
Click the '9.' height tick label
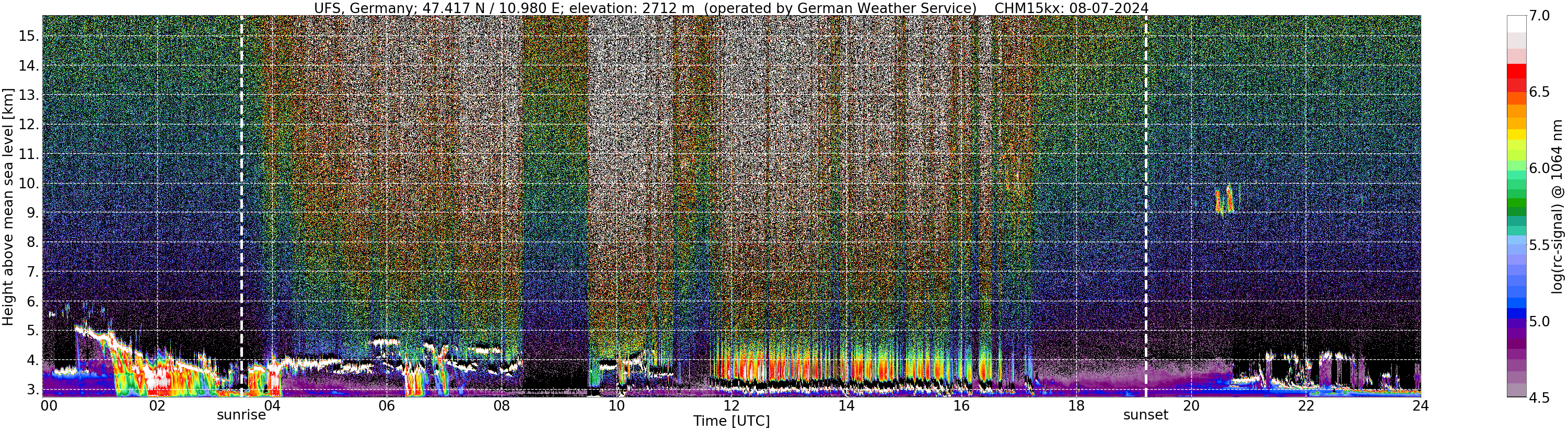33,213
